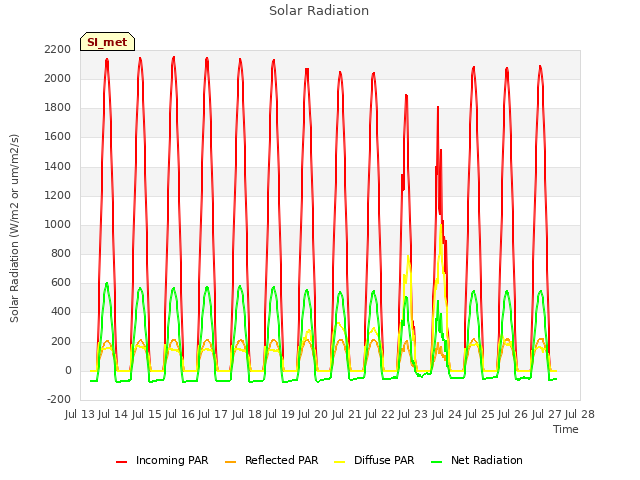
Task: Click the 1600 y-axis tick label
Action: 58,137
